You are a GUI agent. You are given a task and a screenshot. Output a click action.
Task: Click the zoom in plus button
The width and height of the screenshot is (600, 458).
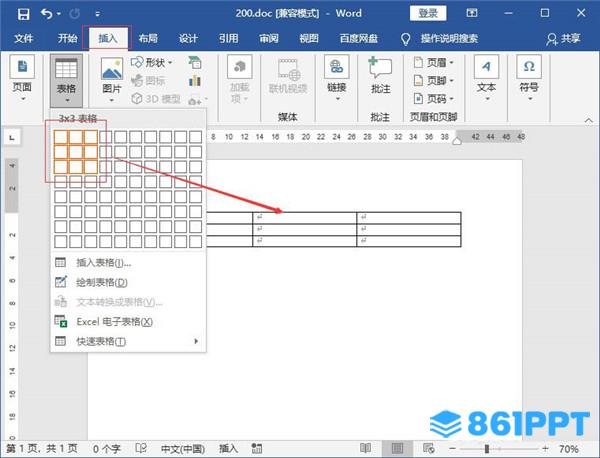click(x=546, y=448)
